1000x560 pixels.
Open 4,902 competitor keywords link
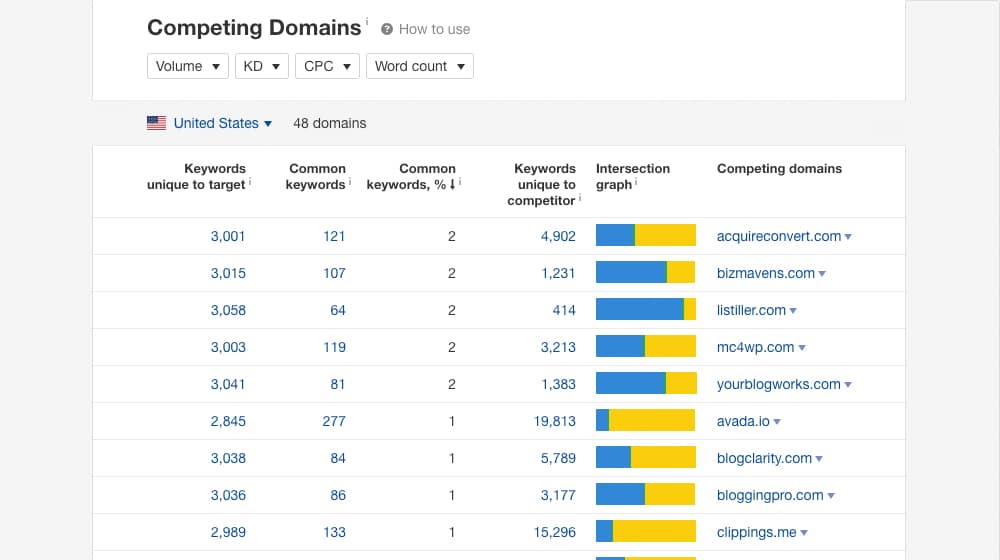pos(558,236)
